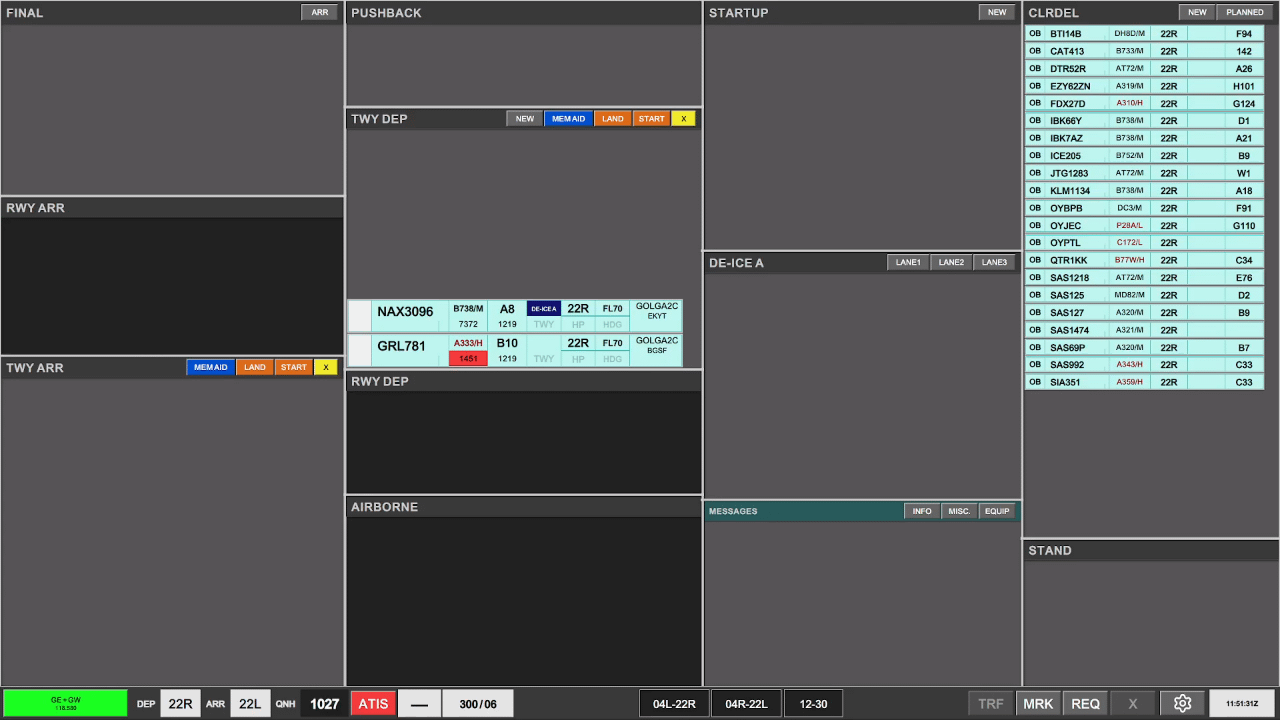The height and width of the screenshot is (720, 1280).
Task: Click START button in TWY ARR panel
Action: coord(294,367)
